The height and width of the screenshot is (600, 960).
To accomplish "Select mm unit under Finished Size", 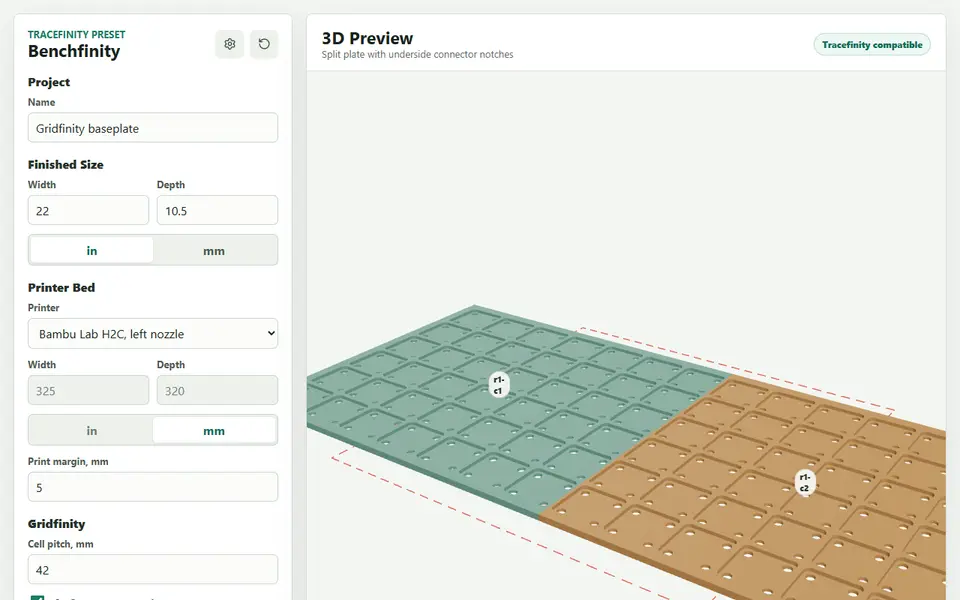I will (x=214, y=250).
